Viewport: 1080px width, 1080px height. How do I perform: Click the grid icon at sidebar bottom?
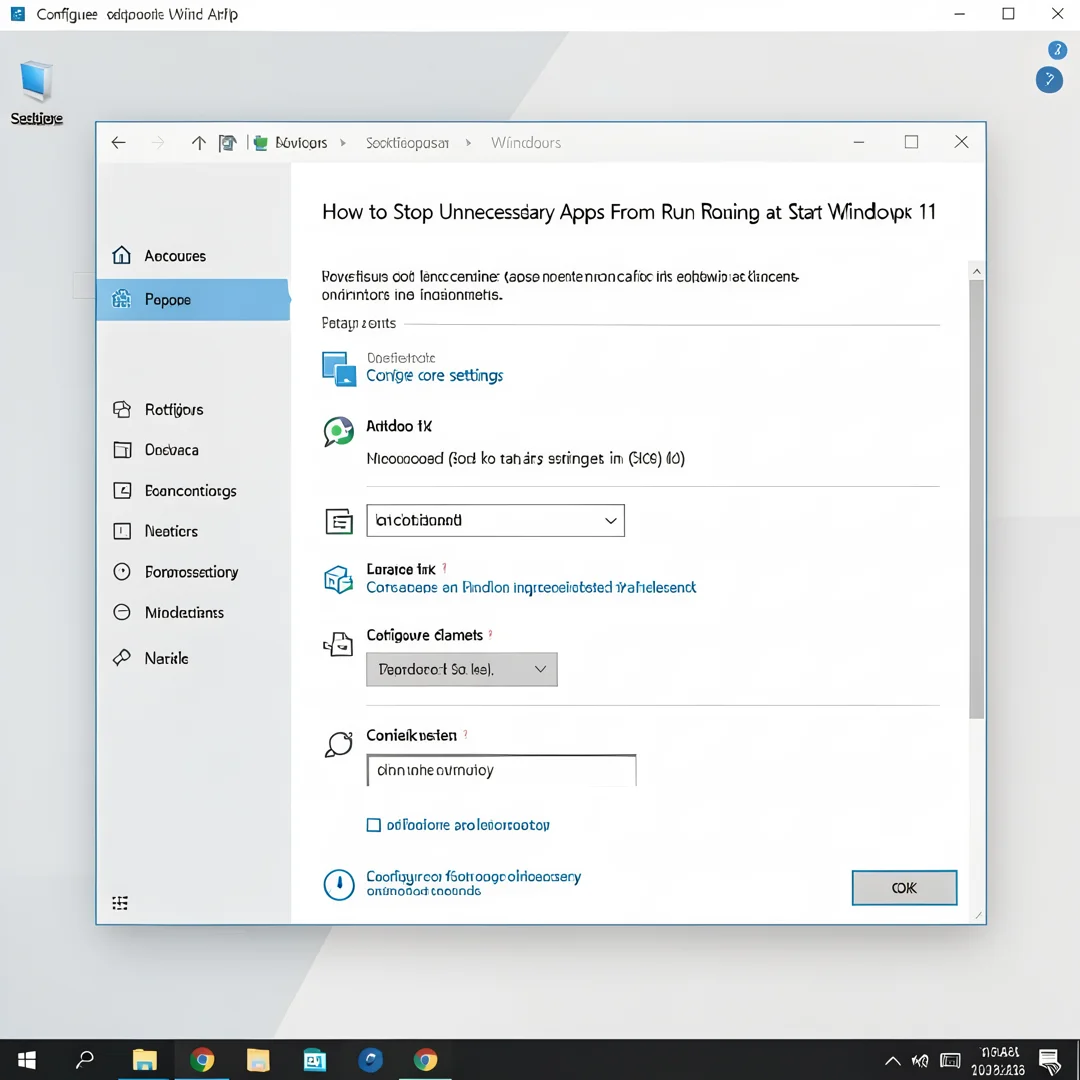pos(120,903)
